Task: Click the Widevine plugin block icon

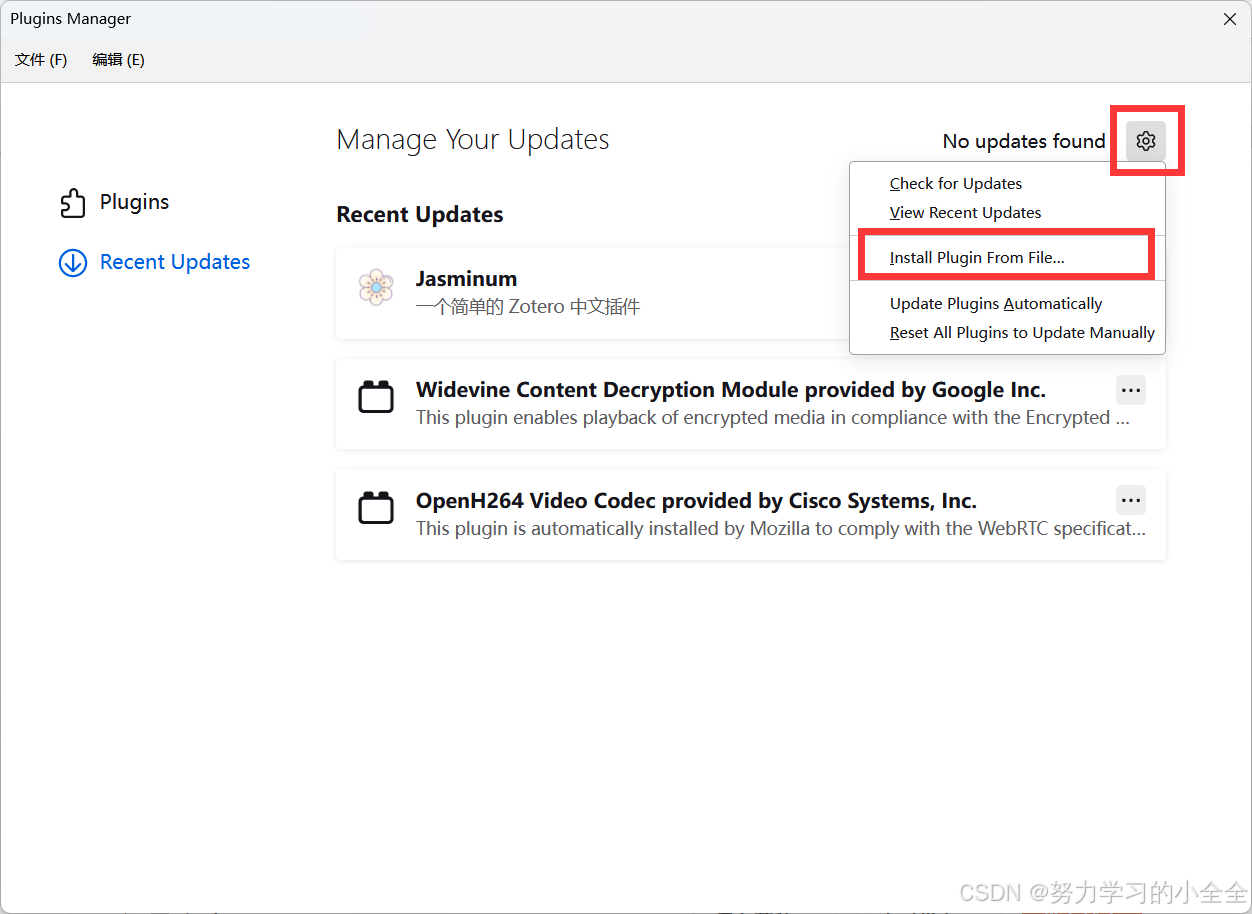Action: click(x=376, y=398)
